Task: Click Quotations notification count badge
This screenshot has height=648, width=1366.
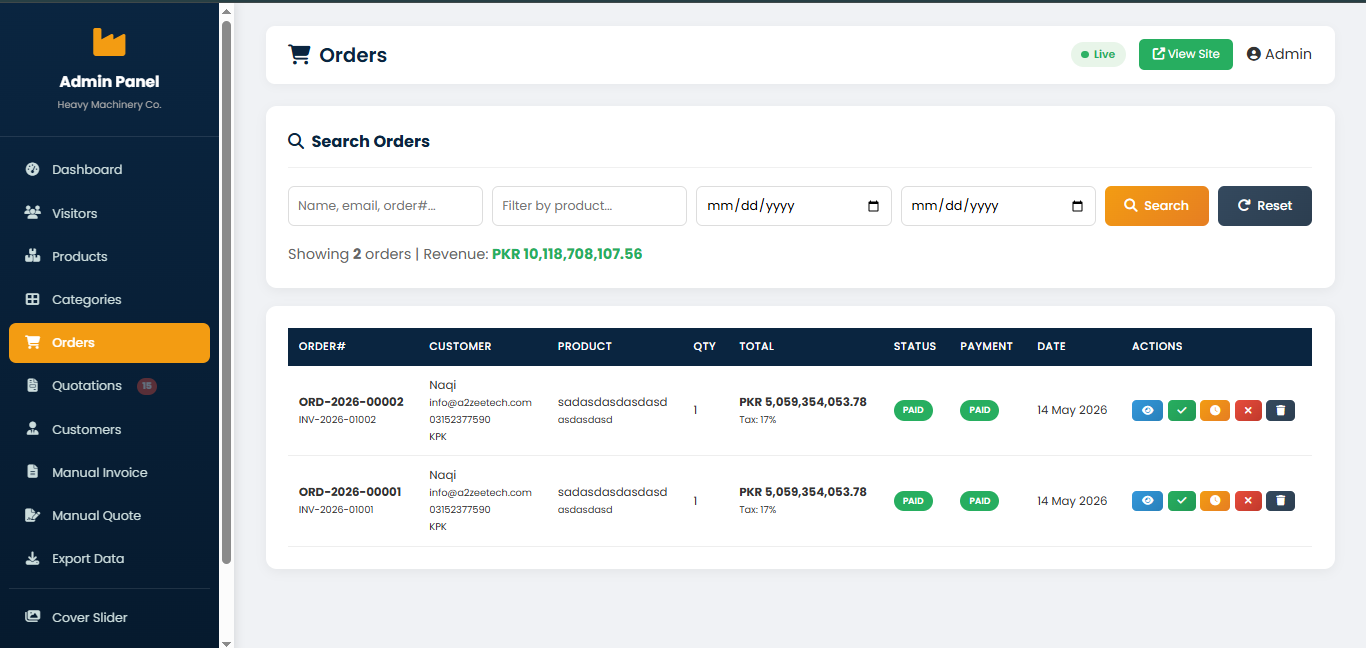Action: tap(147, 386)
